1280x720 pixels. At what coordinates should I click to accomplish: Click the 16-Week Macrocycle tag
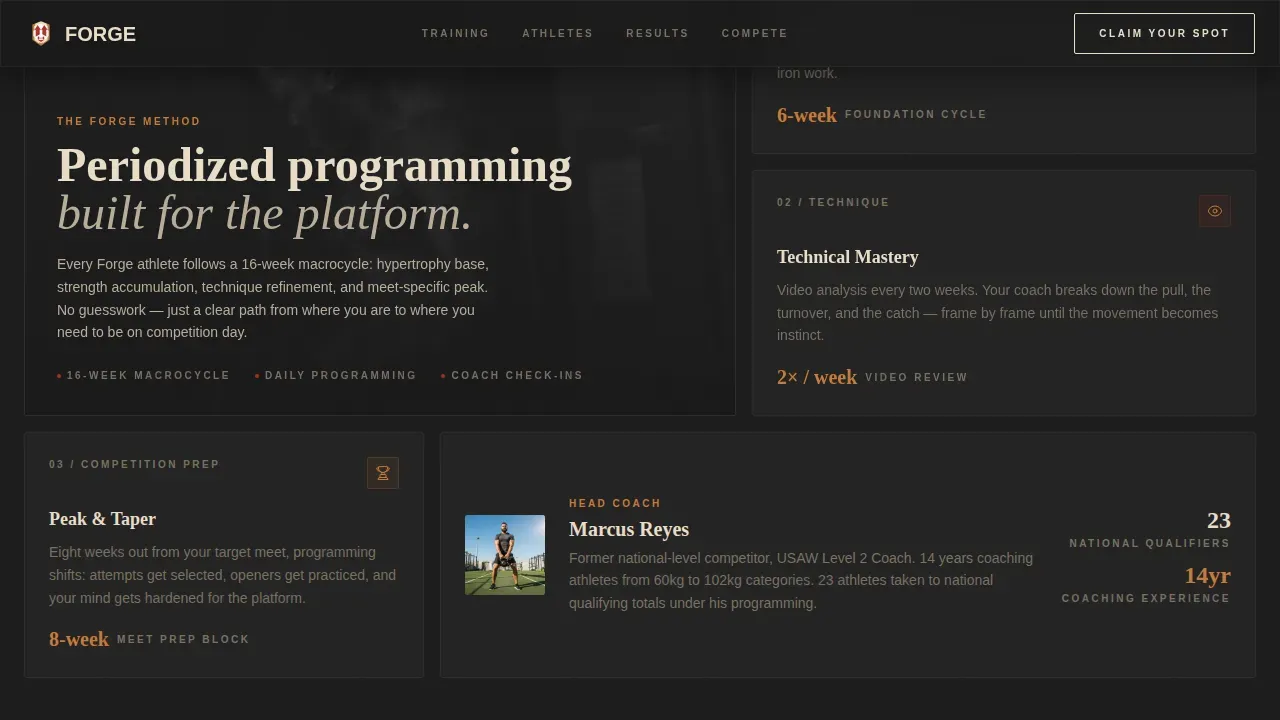[x=144, y=376]
